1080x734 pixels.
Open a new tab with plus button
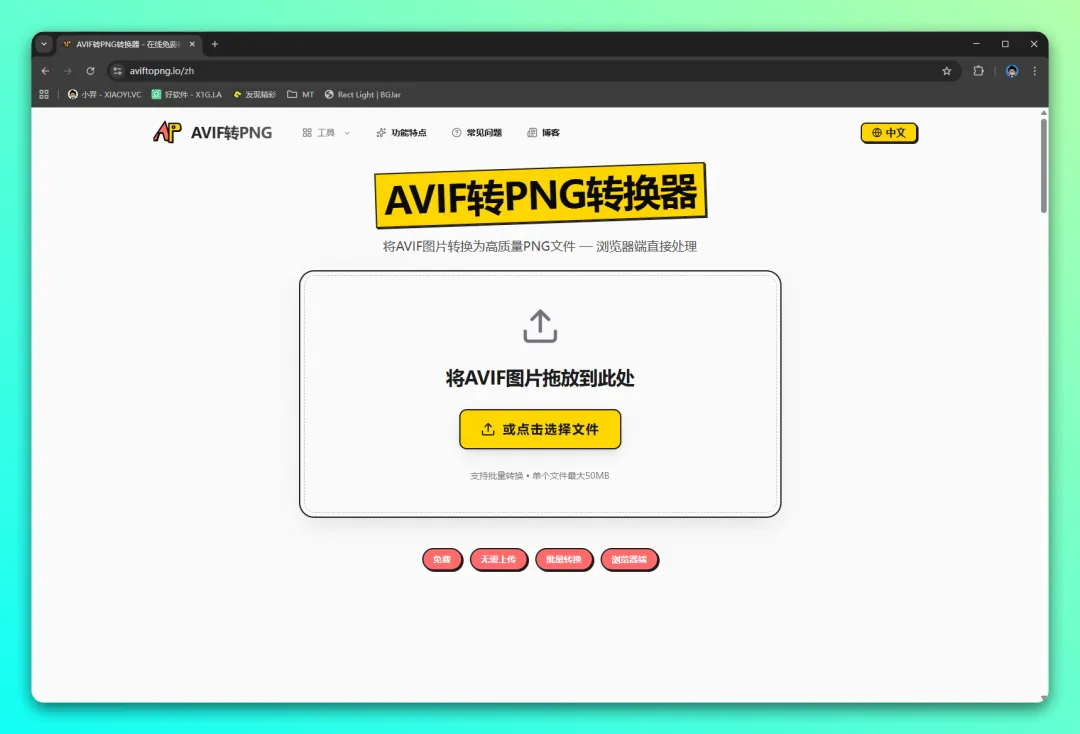[x=215, y=44]
